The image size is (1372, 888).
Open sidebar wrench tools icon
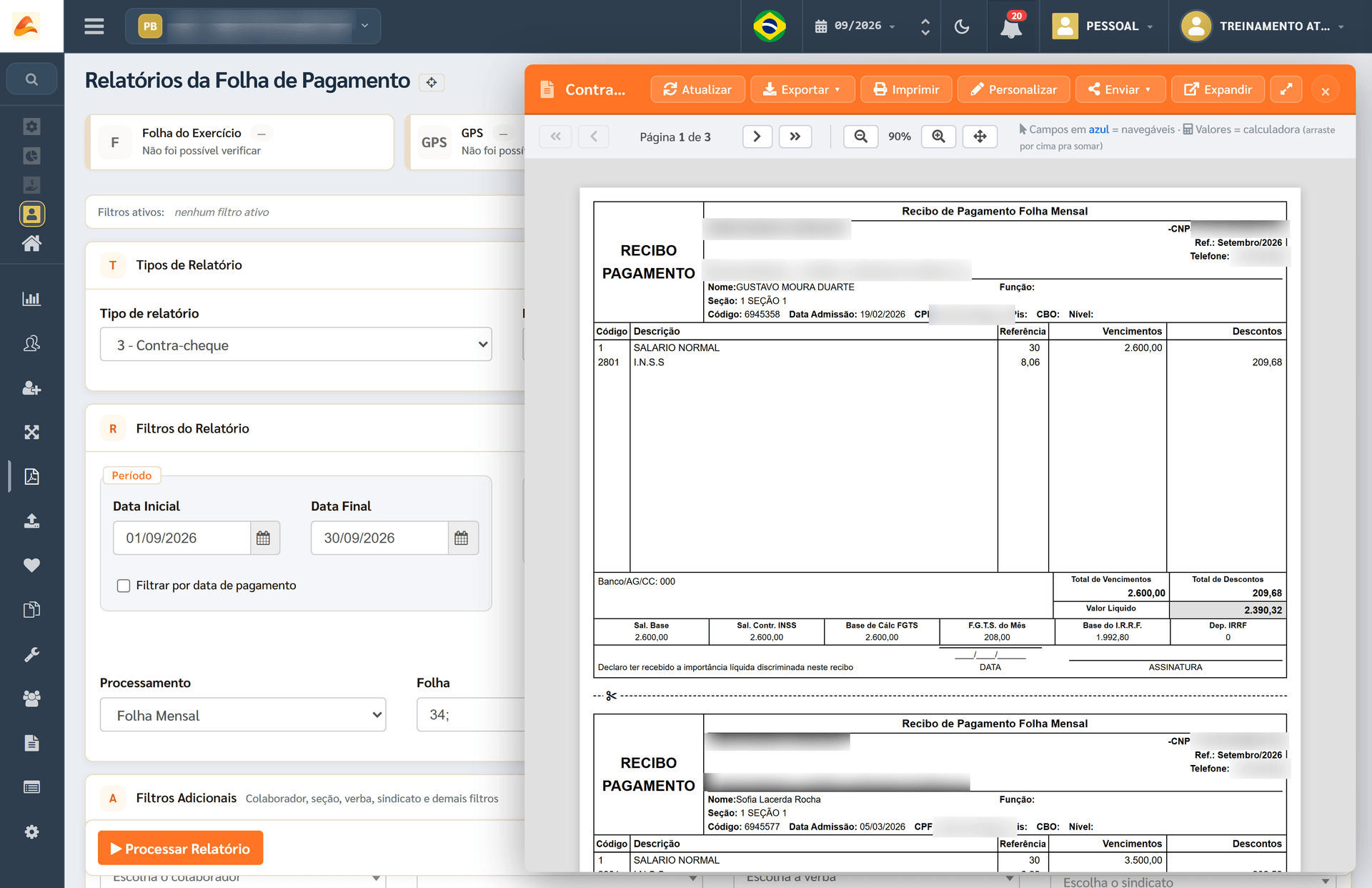tap(31, 654)
